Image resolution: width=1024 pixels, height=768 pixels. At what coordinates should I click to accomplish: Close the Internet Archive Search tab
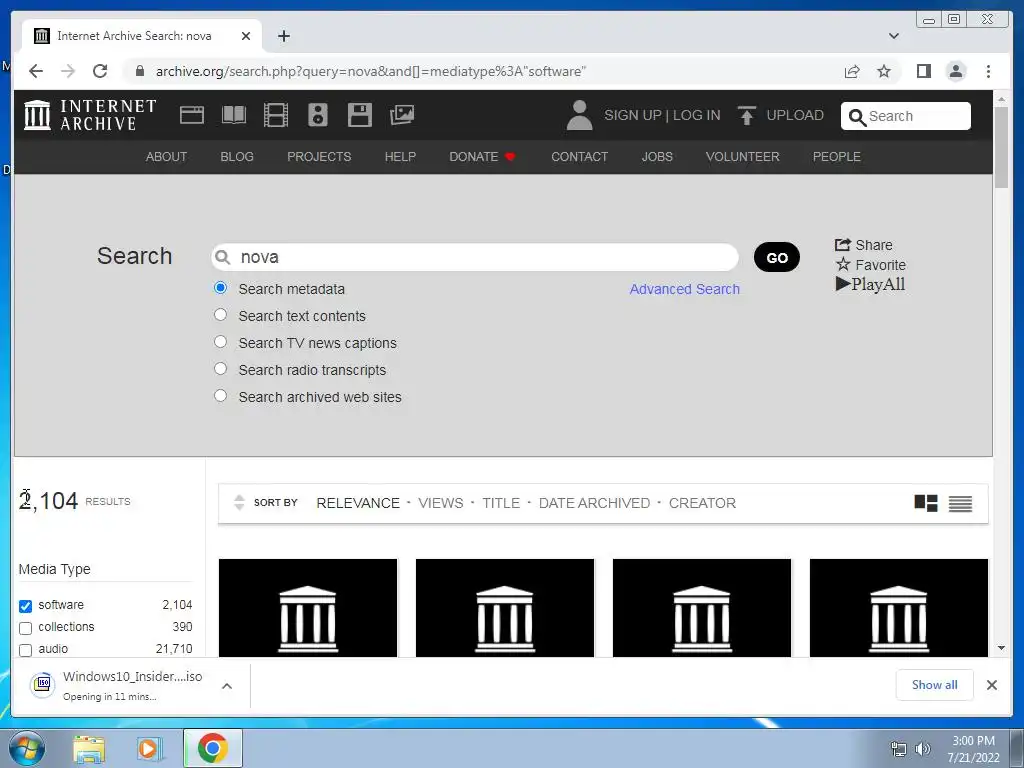(x=246, y=36)
